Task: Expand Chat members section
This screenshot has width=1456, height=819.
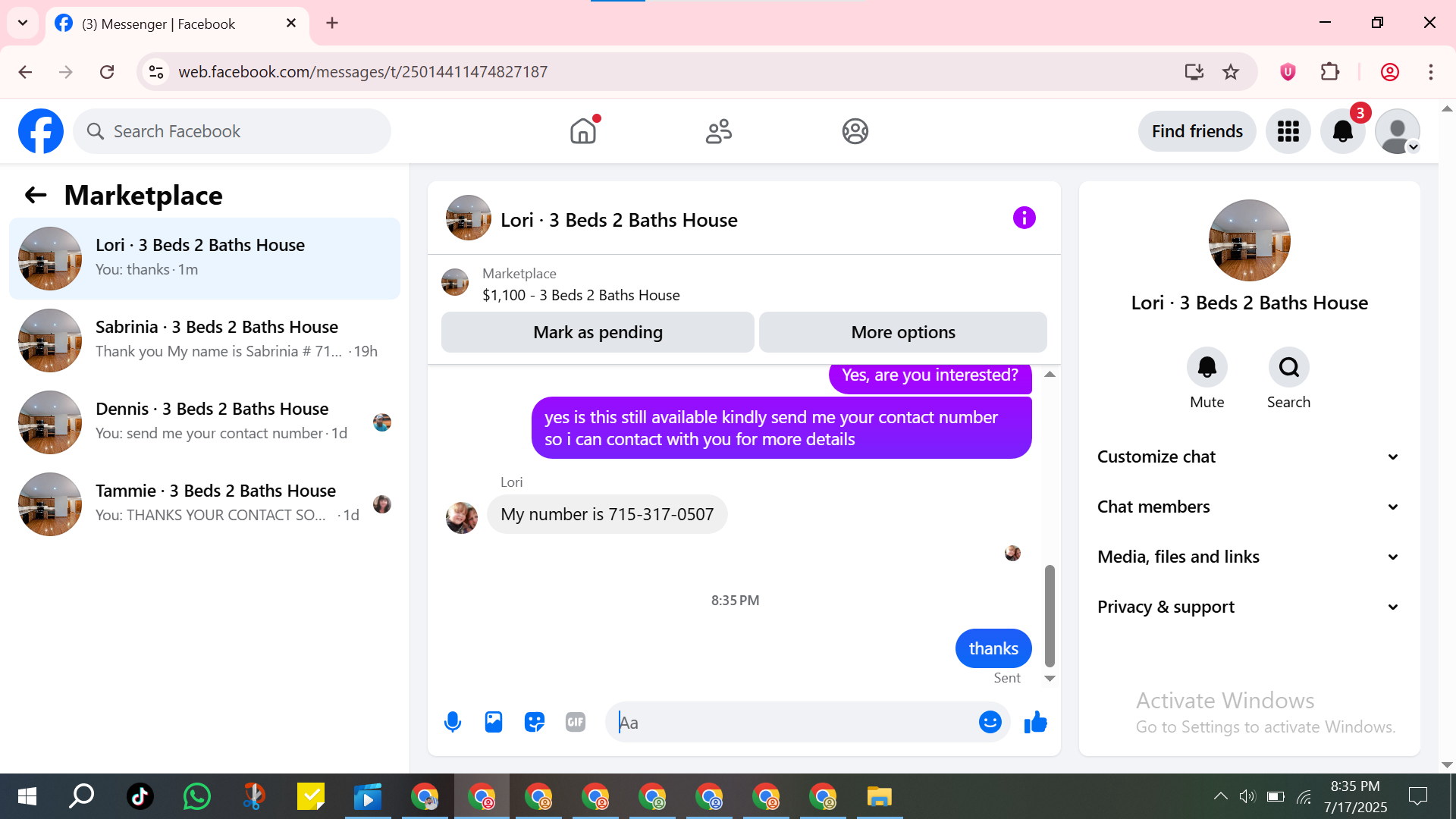Action: coord(1248,507)
